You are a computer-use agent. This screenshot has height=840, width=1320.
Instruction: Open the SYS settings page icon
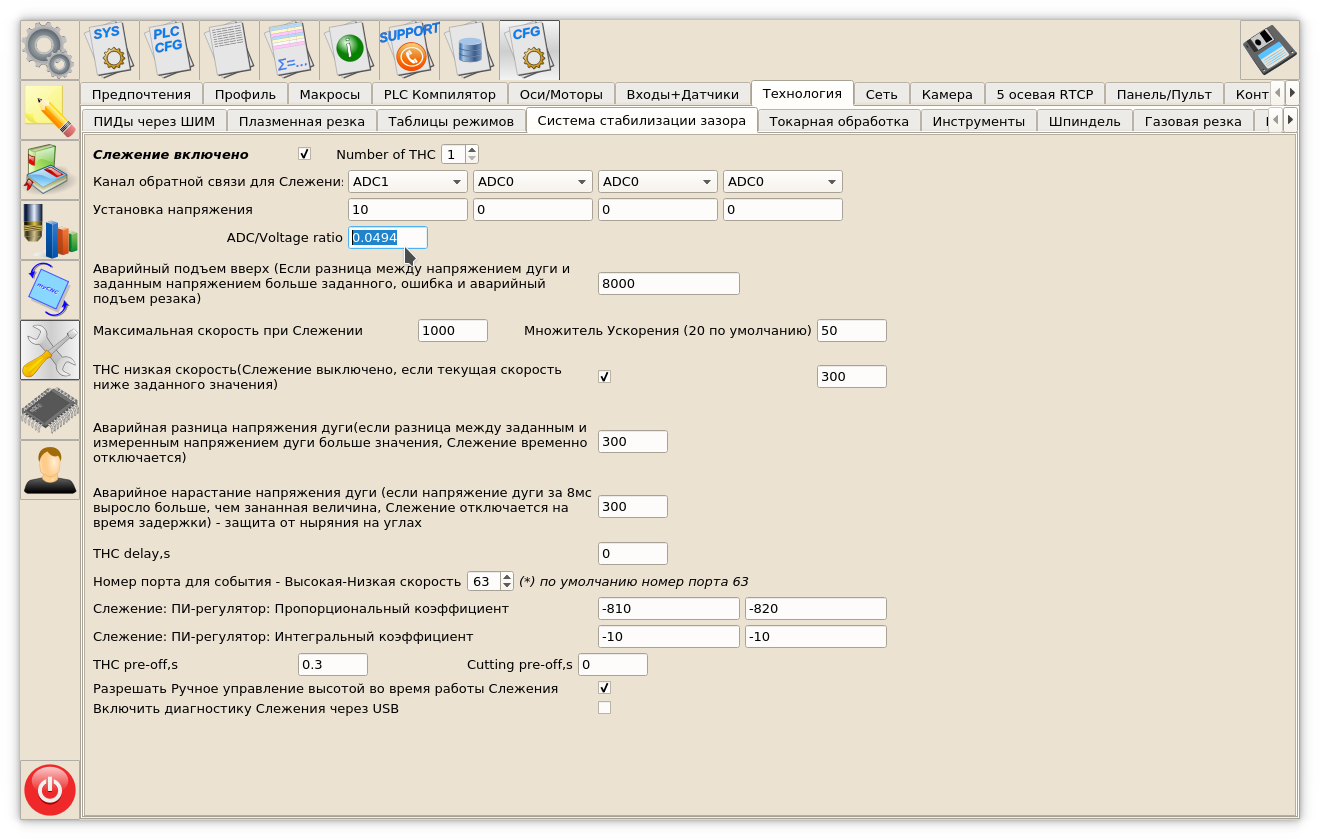(110, 50)
